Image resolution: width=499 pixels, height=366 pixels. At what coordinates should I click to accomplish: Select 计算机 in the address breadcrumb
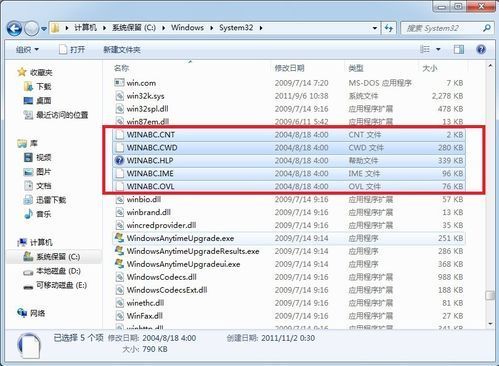(85, 27)
